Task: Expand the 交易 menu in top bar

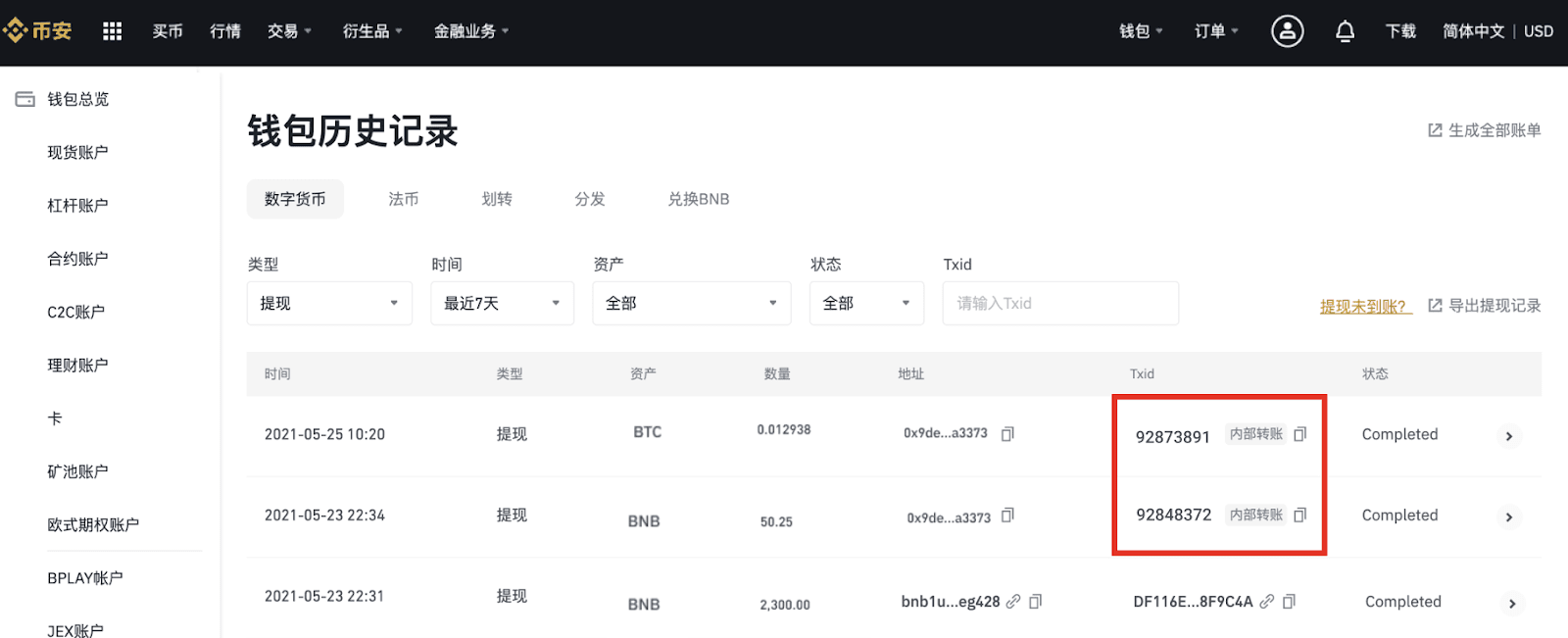Action: 289,31
